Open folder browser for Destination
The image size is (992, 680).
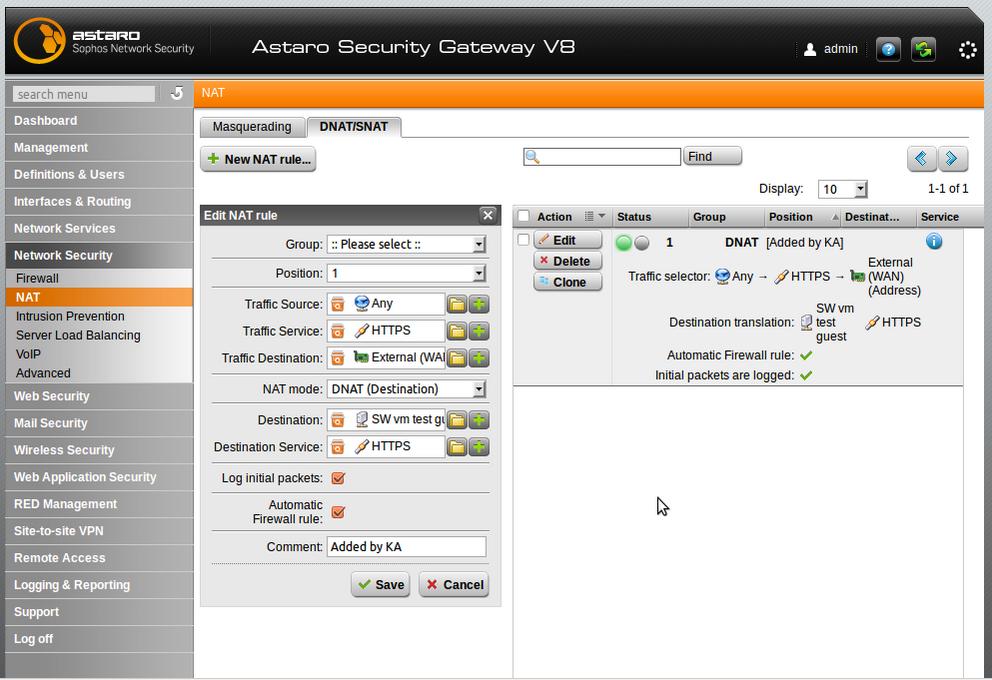coord(457,420)
